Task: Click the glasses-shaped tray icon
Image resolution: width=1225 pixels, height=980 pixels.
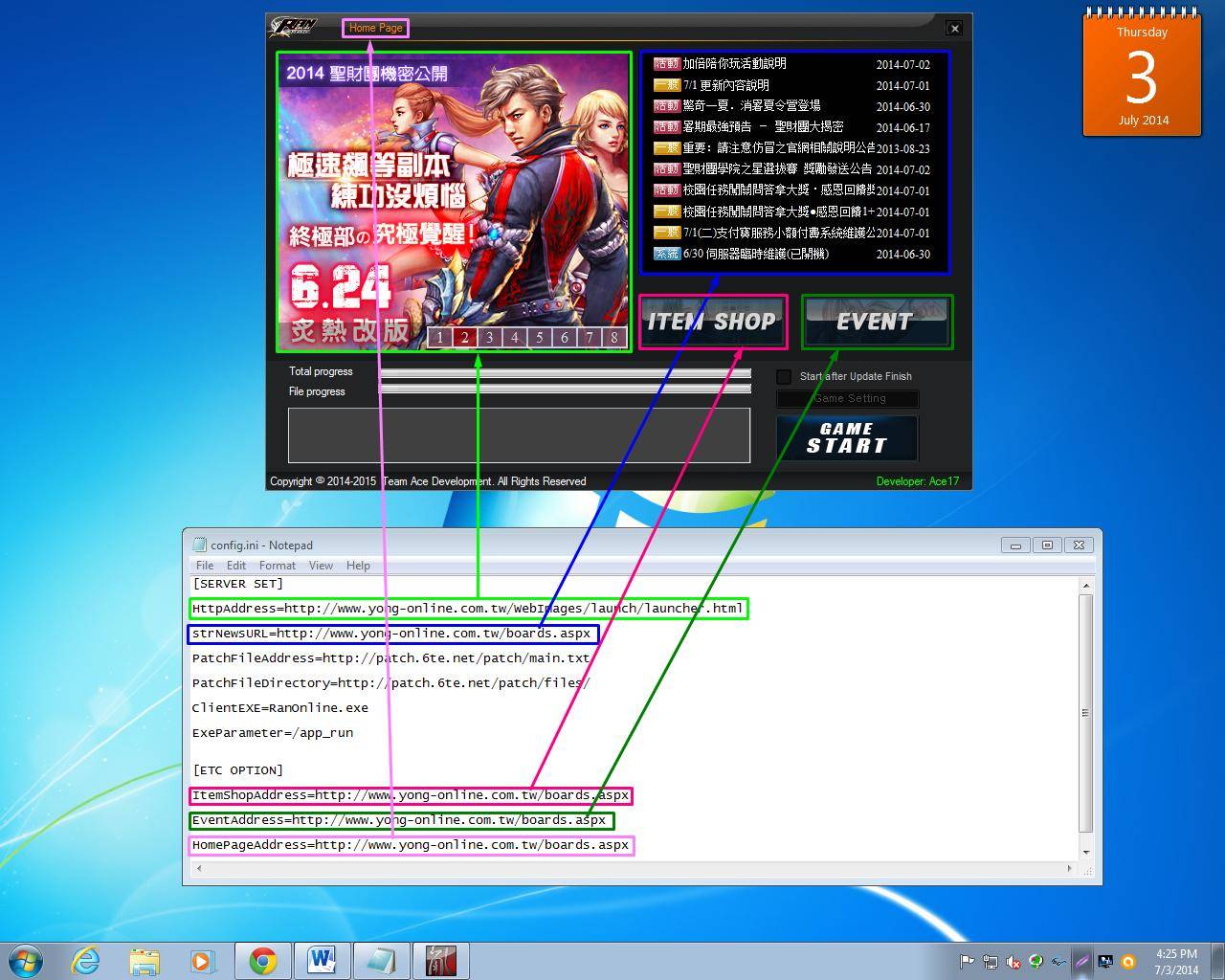Action: pos(1058,962)
